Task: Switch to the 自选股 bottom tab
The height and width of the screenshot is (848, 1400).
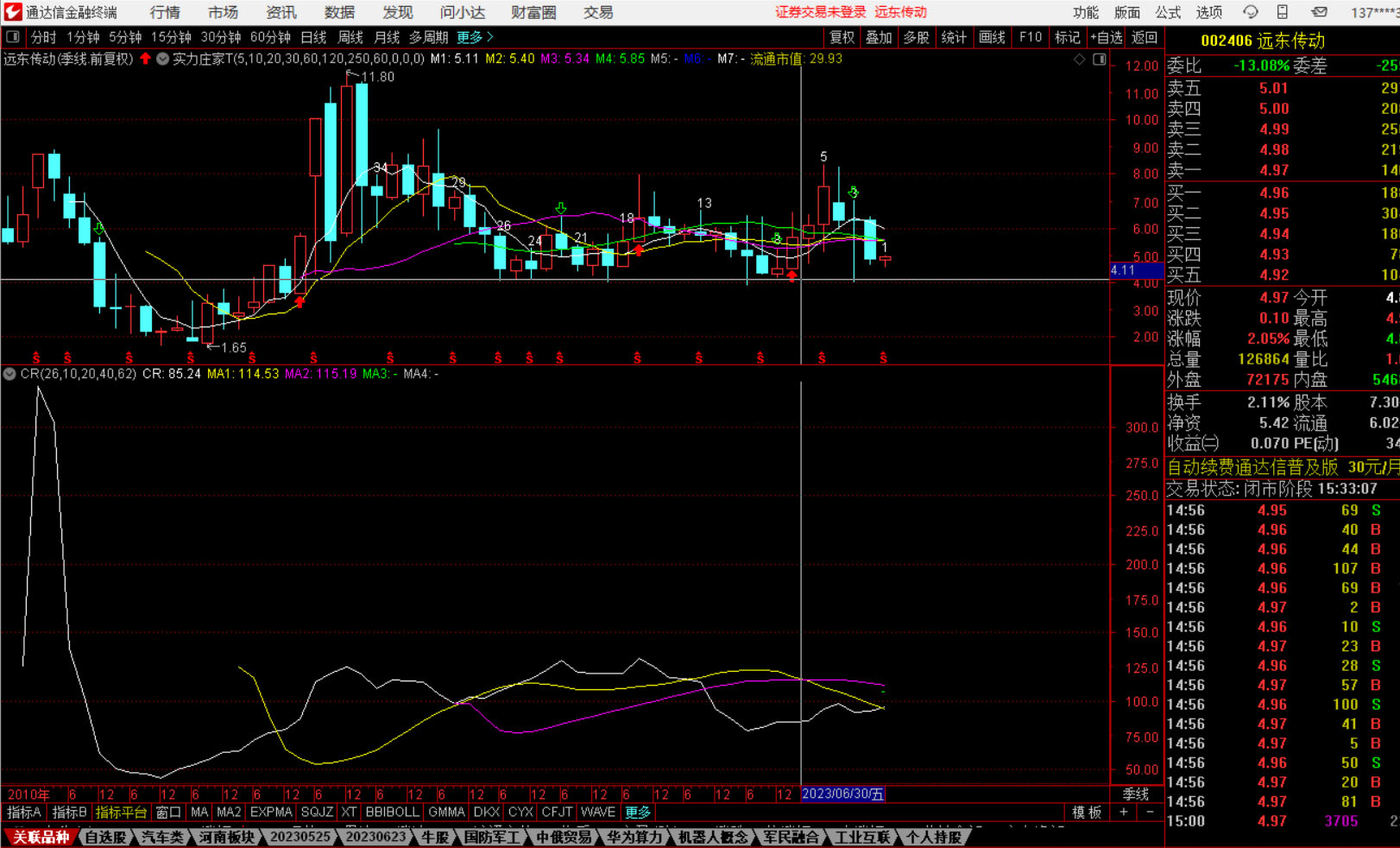Action: pyautogui.click(x=105, y=837)
